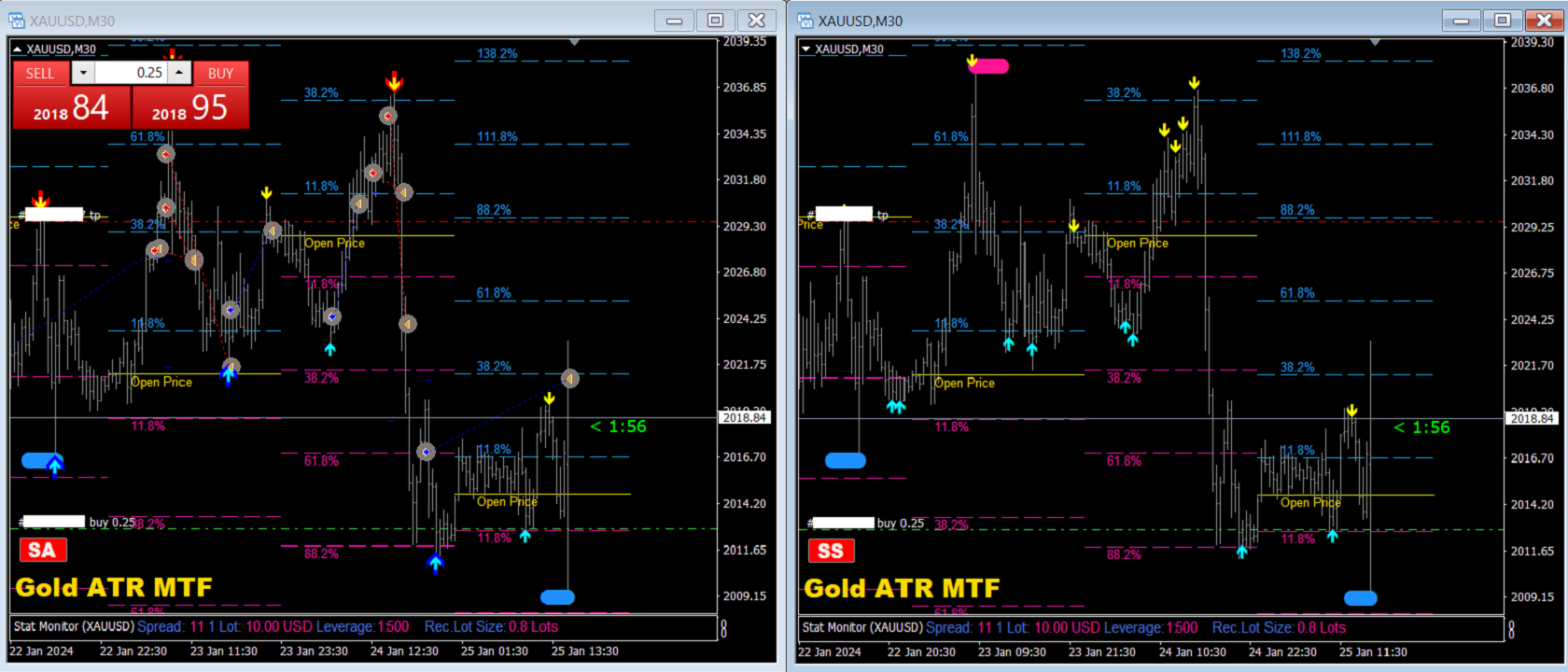Click 'Rec.Lot Size: 0.8 Lots' in left Stat Monitor

point(492,627)
